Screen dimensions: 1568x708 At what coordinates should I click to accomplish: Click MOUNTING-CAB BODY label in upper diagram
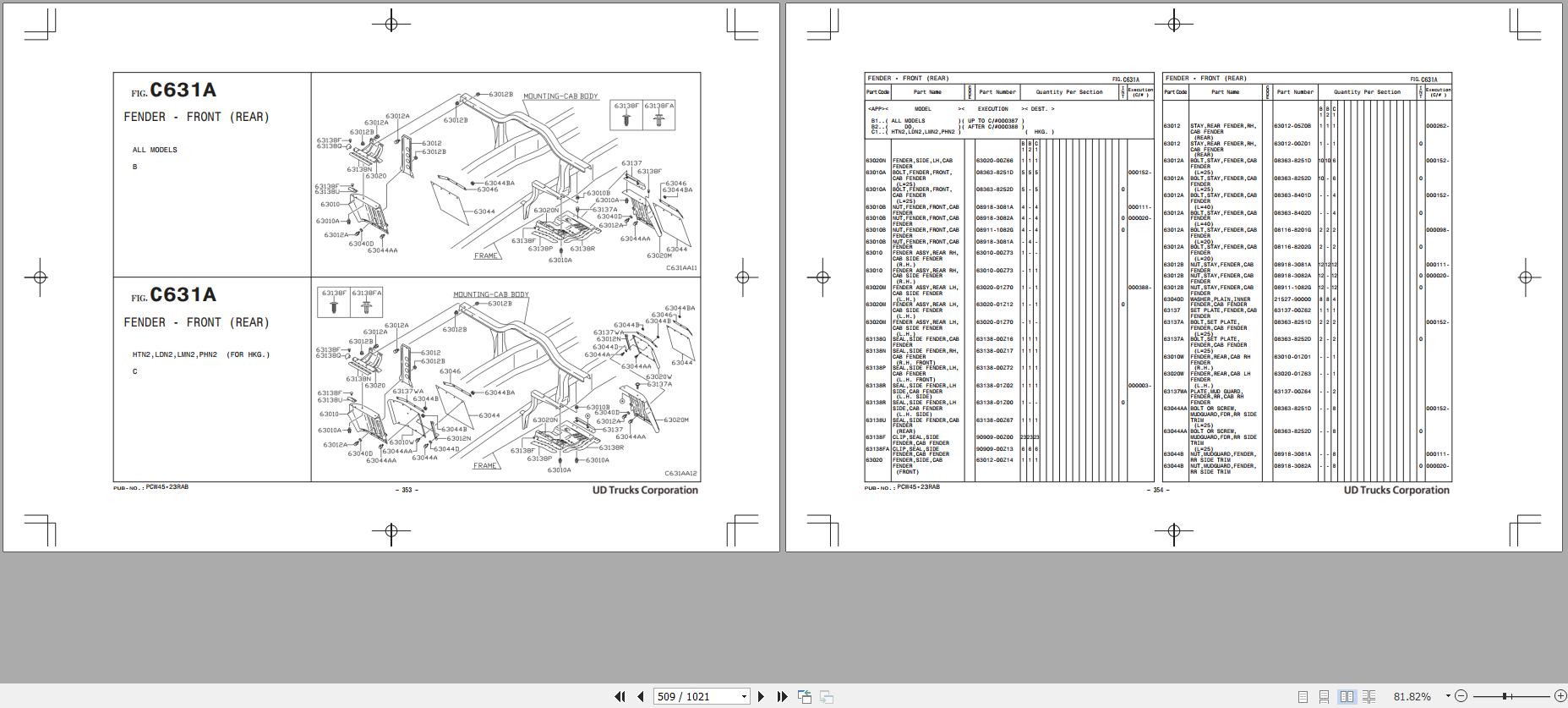tap(560, 96)
